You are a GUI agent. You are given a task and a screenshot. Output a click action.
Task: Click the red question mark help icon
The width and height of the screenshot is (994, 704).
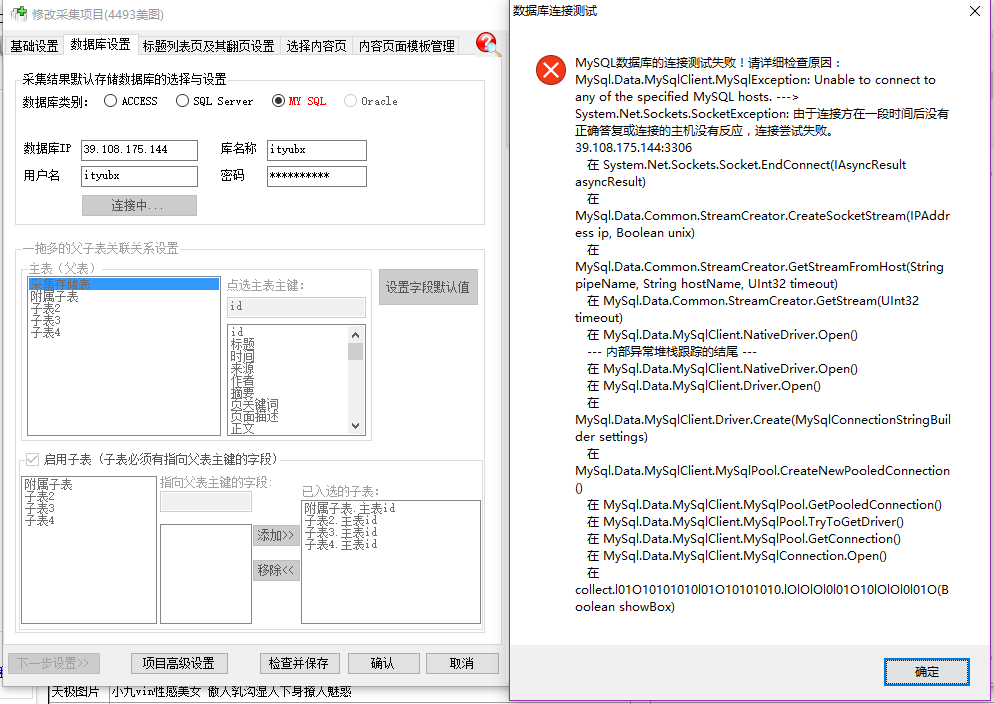click(x=488, y=44)
